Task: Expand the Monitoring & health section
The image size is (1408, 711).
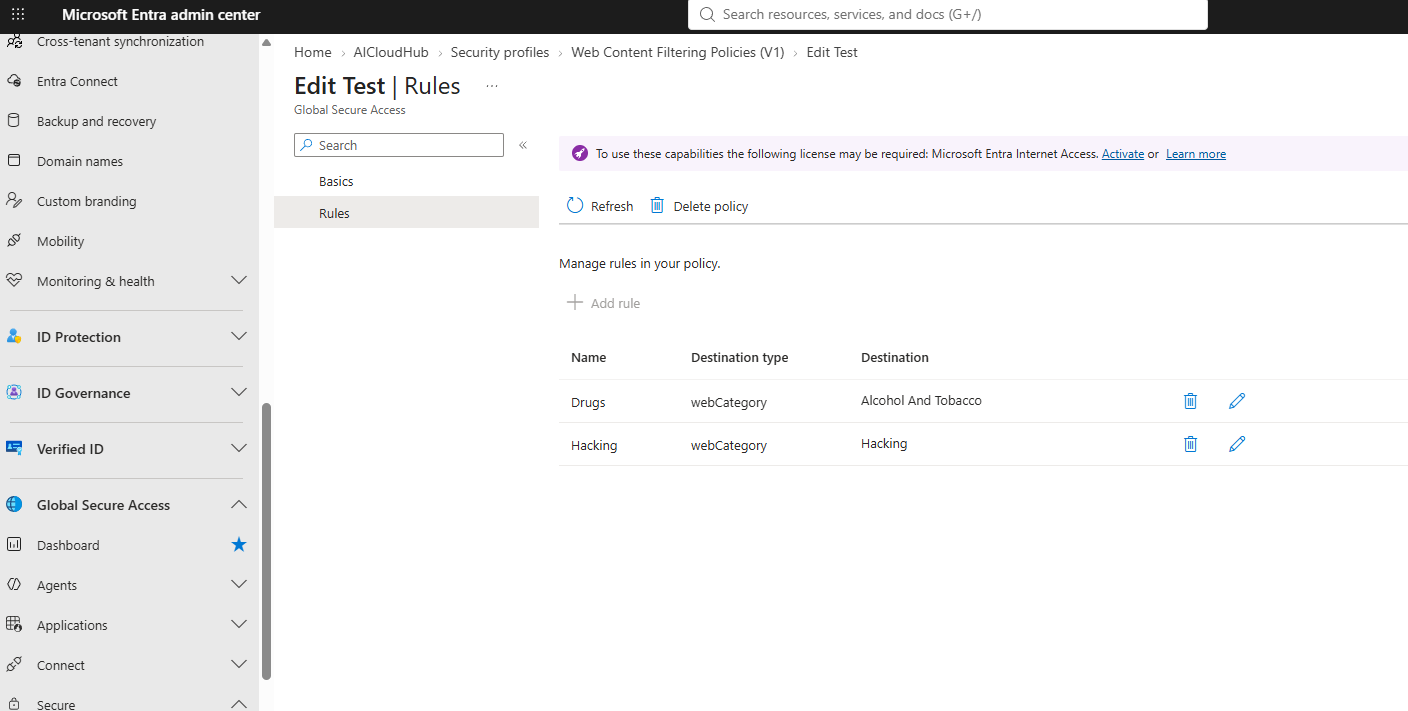Action: point(239,281)
